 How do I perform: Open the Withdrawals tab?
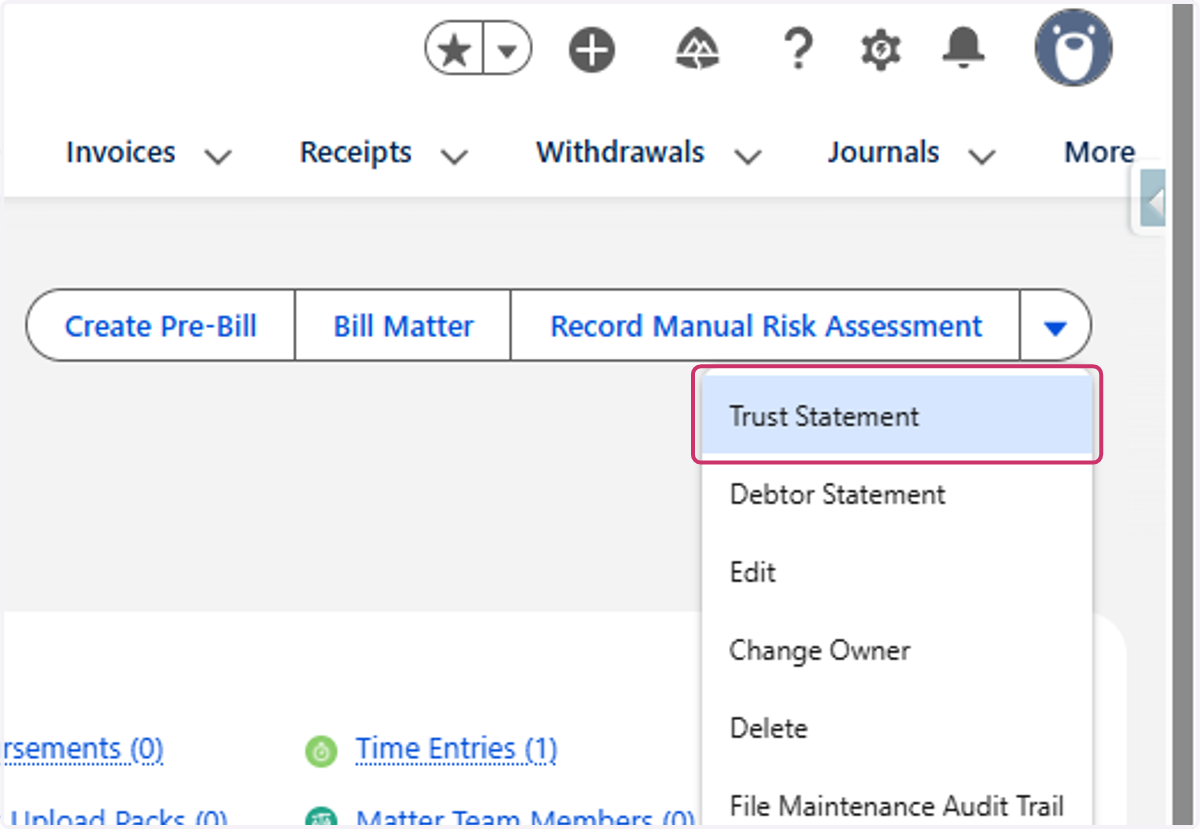click(620, 152)
